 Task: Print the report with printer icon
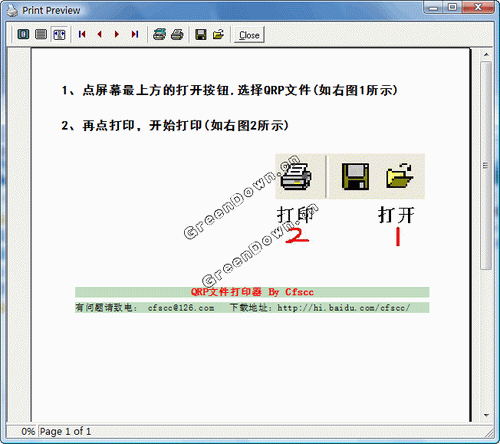[177, 34]
